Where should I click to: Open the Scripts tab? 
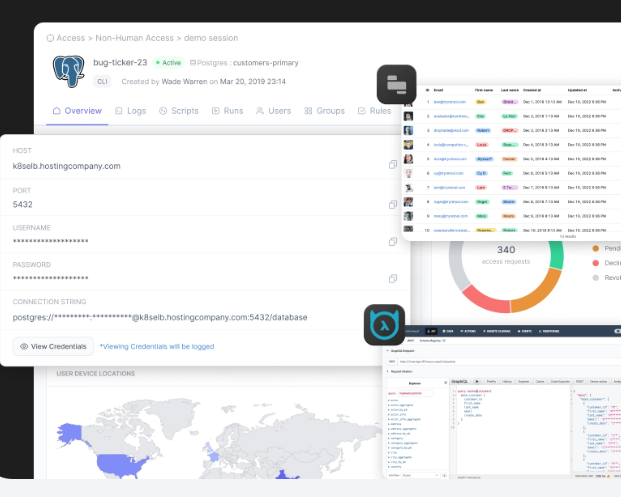(179, 111)
